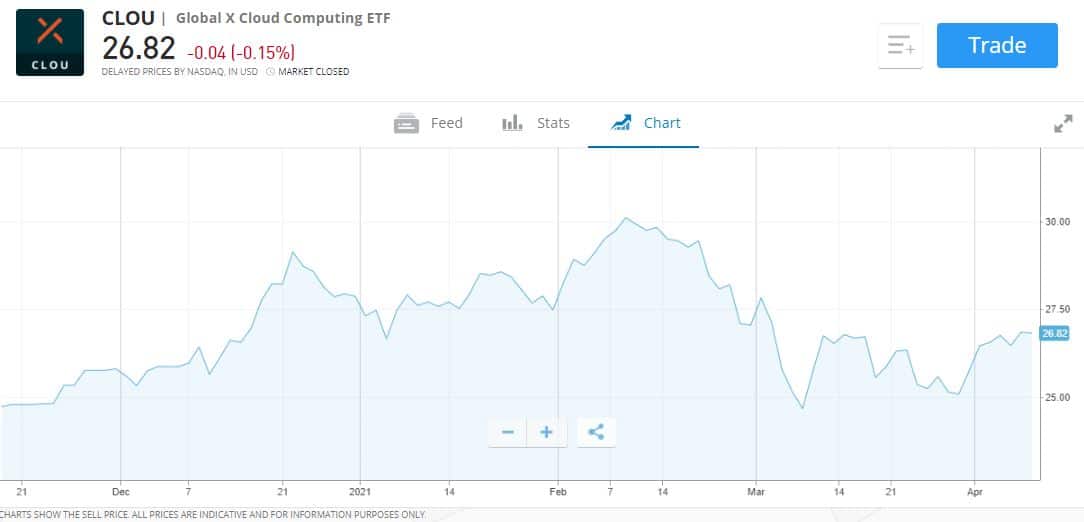Click the Global X Cloud Computing ETF title

point(283,18)
